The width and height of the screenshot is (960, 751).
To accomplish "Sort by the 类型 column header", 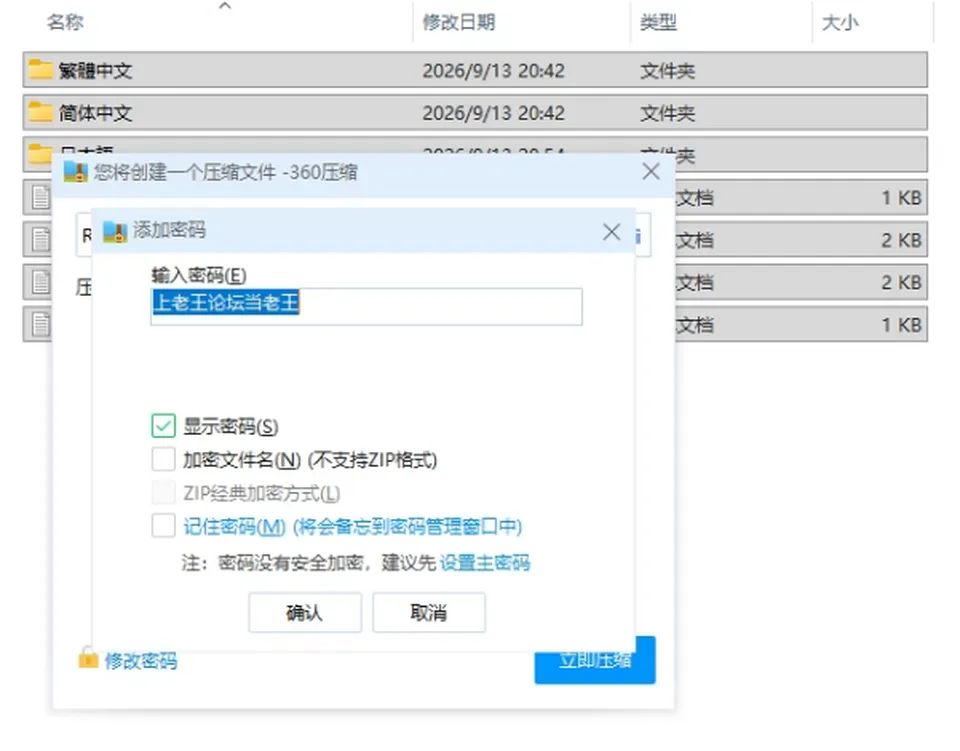I will 658,23.
